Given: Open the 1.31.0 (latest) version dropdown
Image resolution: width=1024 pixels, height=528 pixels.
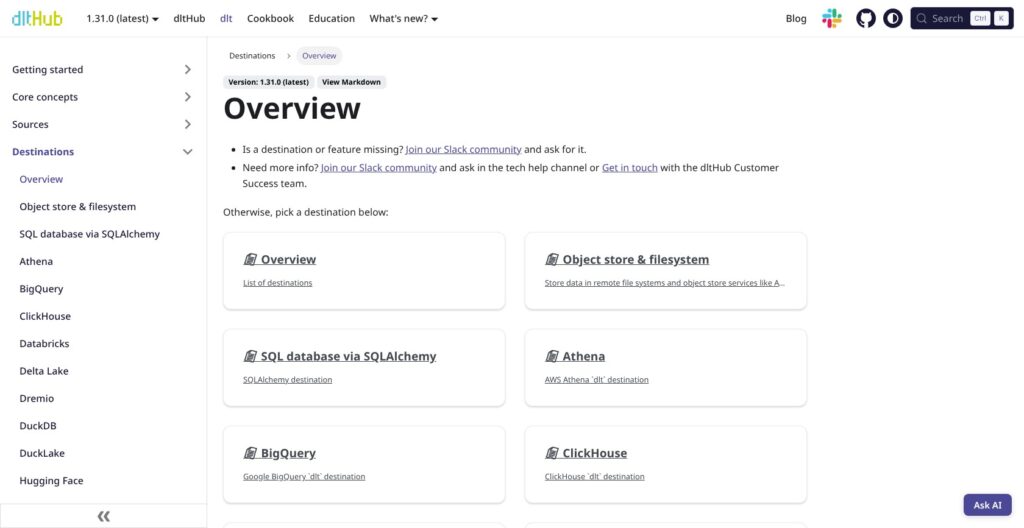Looking at the screenshot, I should (x=122, y=18).
